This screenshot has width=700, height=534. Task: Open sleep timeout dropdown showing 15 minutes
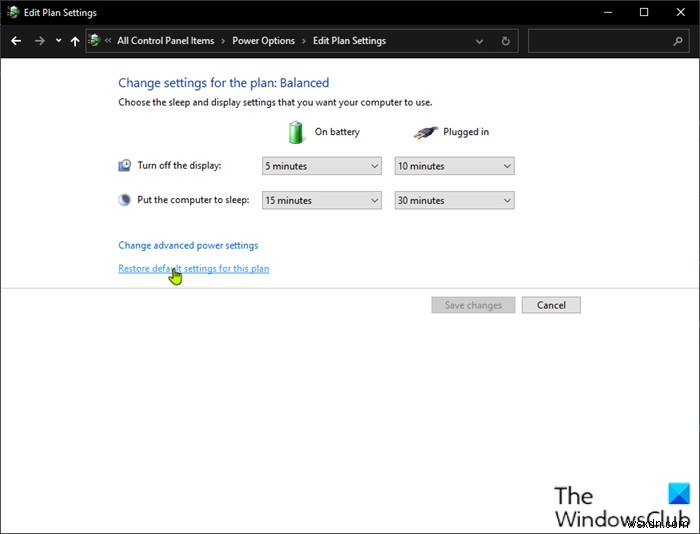322,200
